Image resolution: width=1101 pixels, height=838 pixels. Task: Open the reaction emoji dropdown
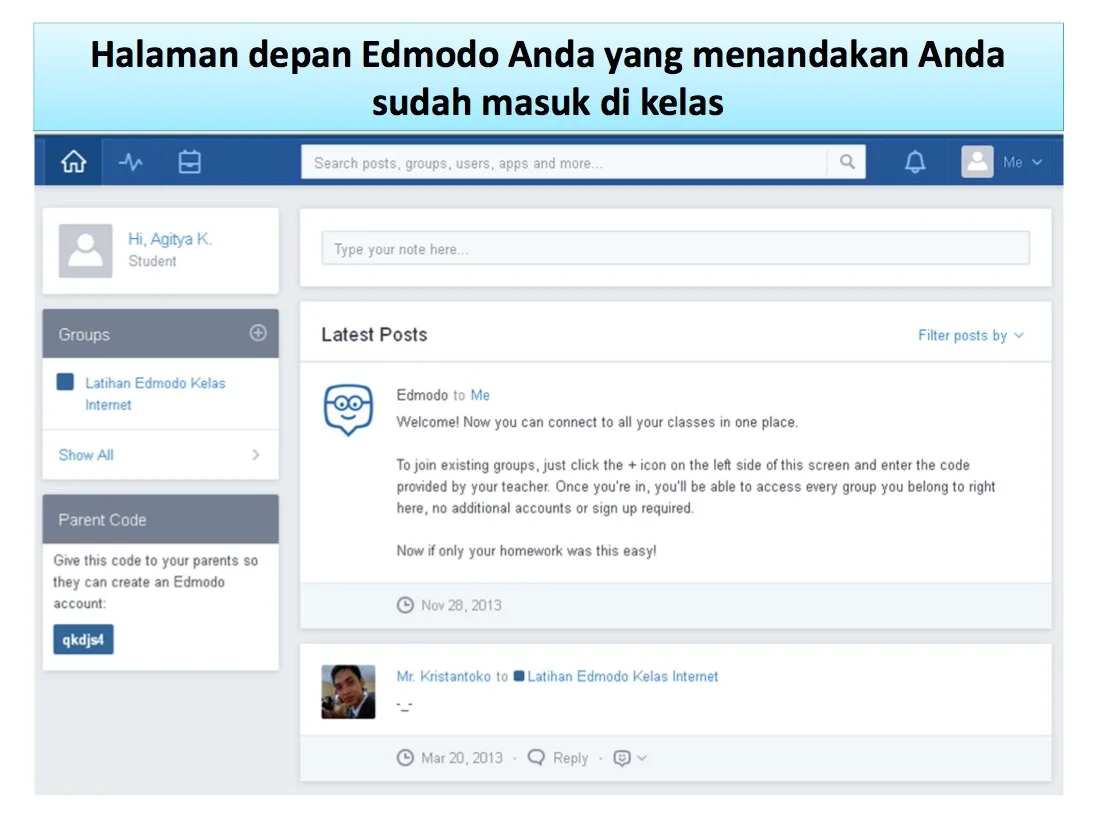630,758
